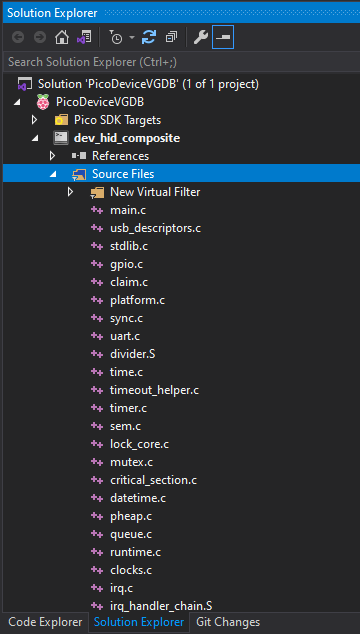360x634 pixels.
Task: Select datetime.c file
Action: click(x=138, y=498)
